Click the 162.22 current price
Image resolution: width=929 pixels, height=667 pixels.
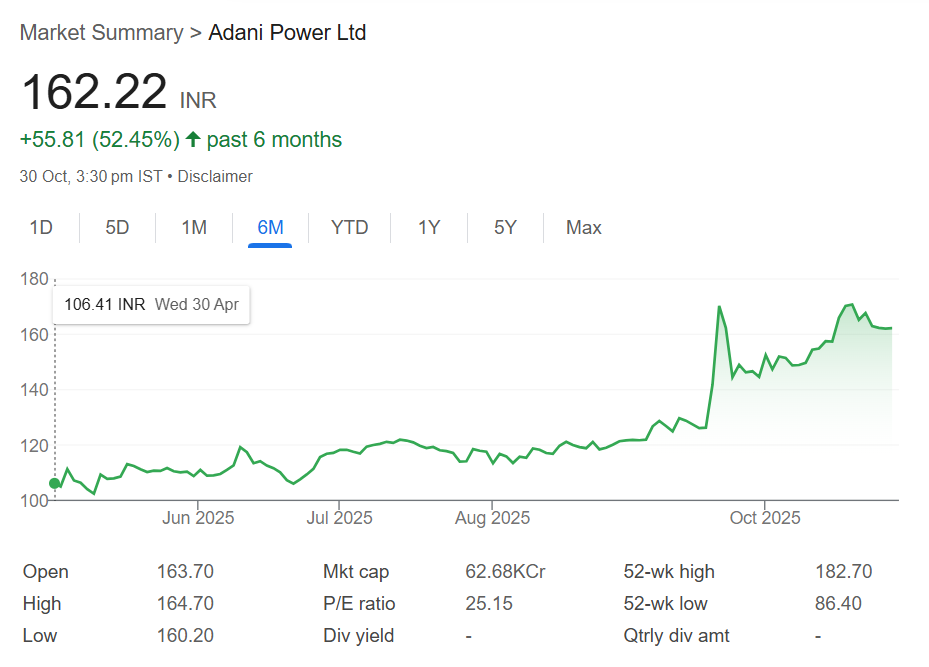(94, 93)
